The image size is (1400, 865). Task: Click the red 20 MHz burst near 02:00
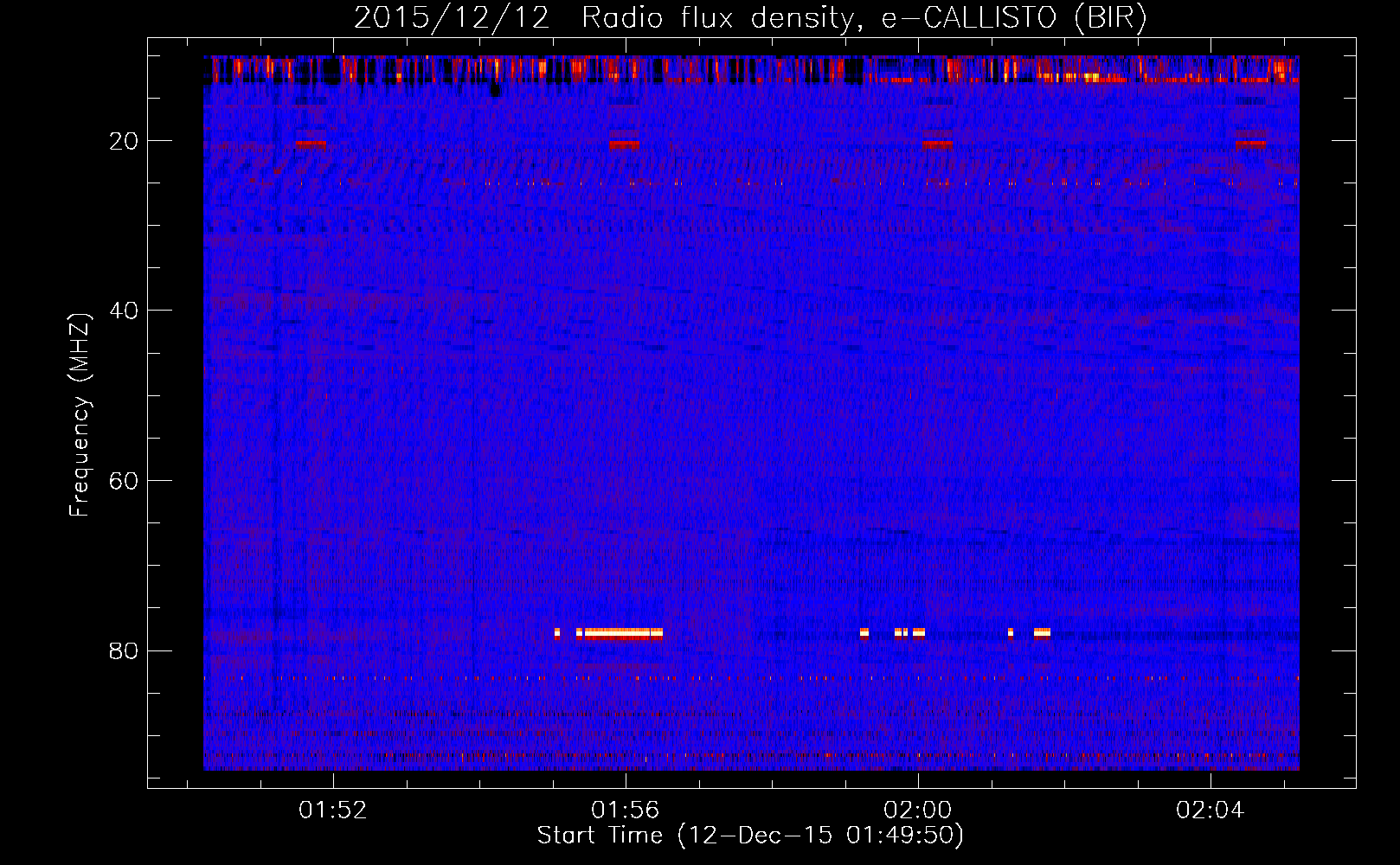tap(937, 144)
